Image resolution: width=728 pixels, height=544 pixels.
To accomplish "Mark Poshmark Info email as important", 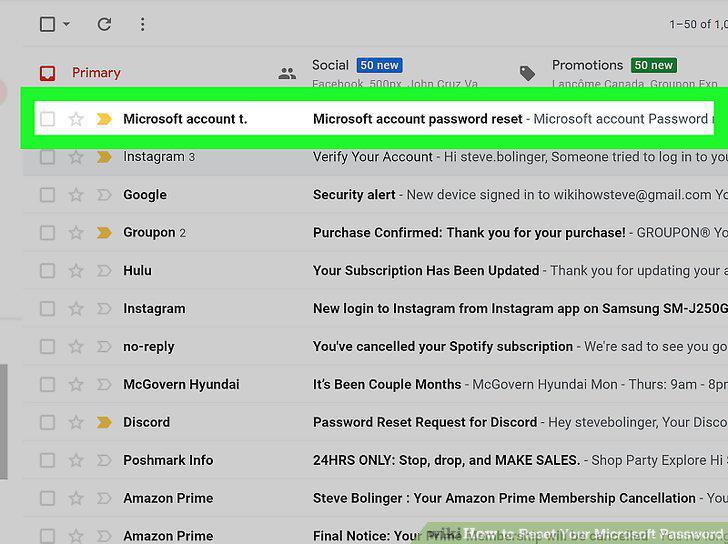I will [x=104, y=460].
